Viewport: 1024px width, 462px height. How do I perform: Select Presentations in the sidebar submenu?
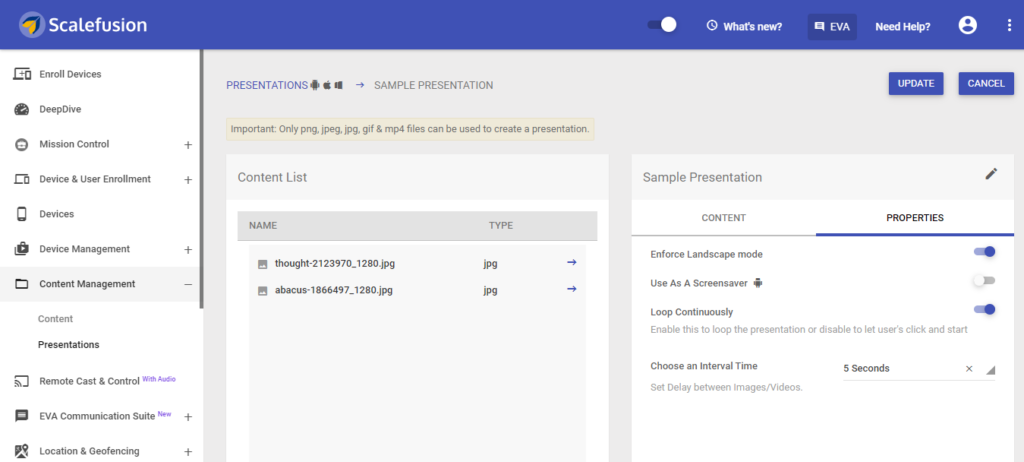pos(69,344)
